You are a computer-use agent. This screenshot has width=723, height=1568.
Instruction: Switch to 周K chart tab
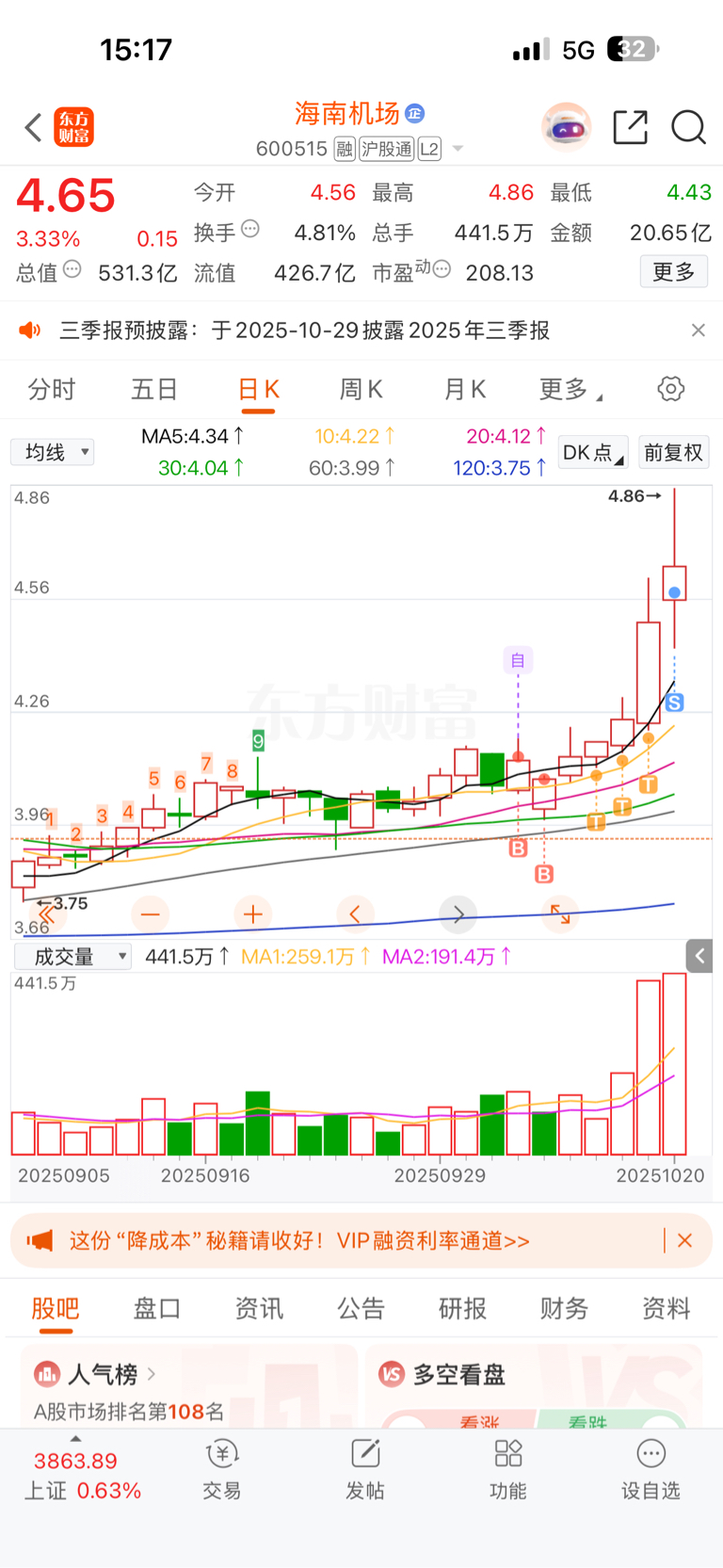click(361, 389)
